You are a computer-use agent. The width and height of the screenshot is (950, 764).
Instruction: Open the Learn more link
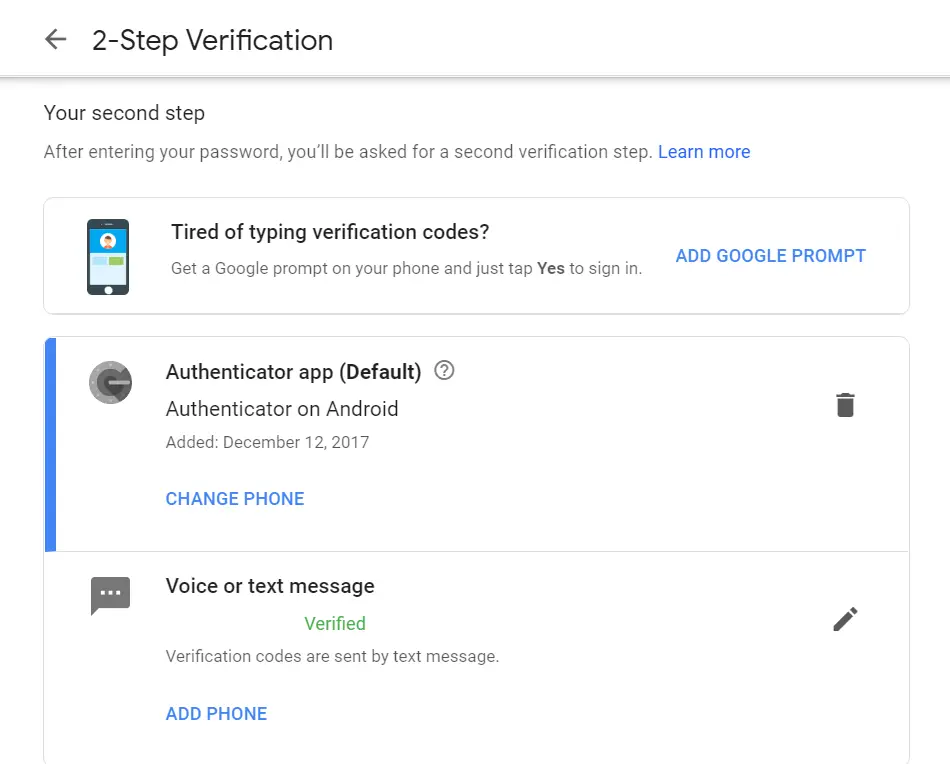coord(704,151)
